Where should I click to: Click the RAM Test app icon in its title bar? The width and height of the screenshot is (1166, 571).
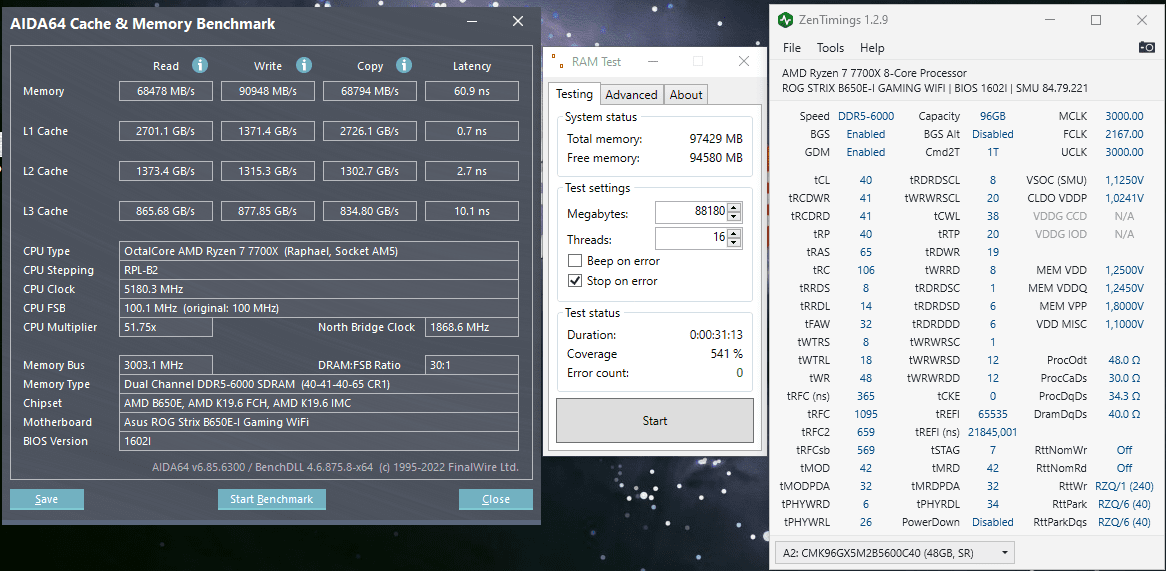[556, 62]
